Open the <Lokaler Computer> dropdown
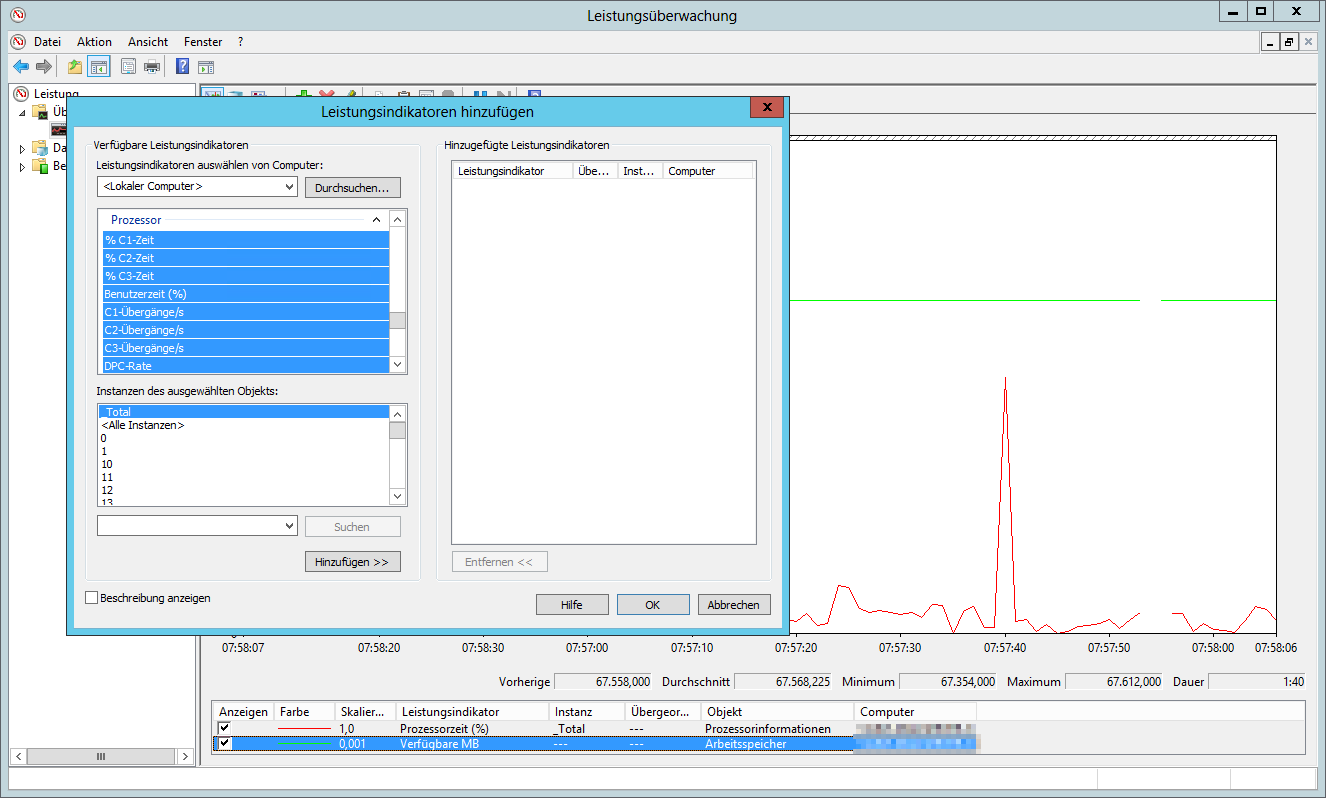 coord(289,187)
